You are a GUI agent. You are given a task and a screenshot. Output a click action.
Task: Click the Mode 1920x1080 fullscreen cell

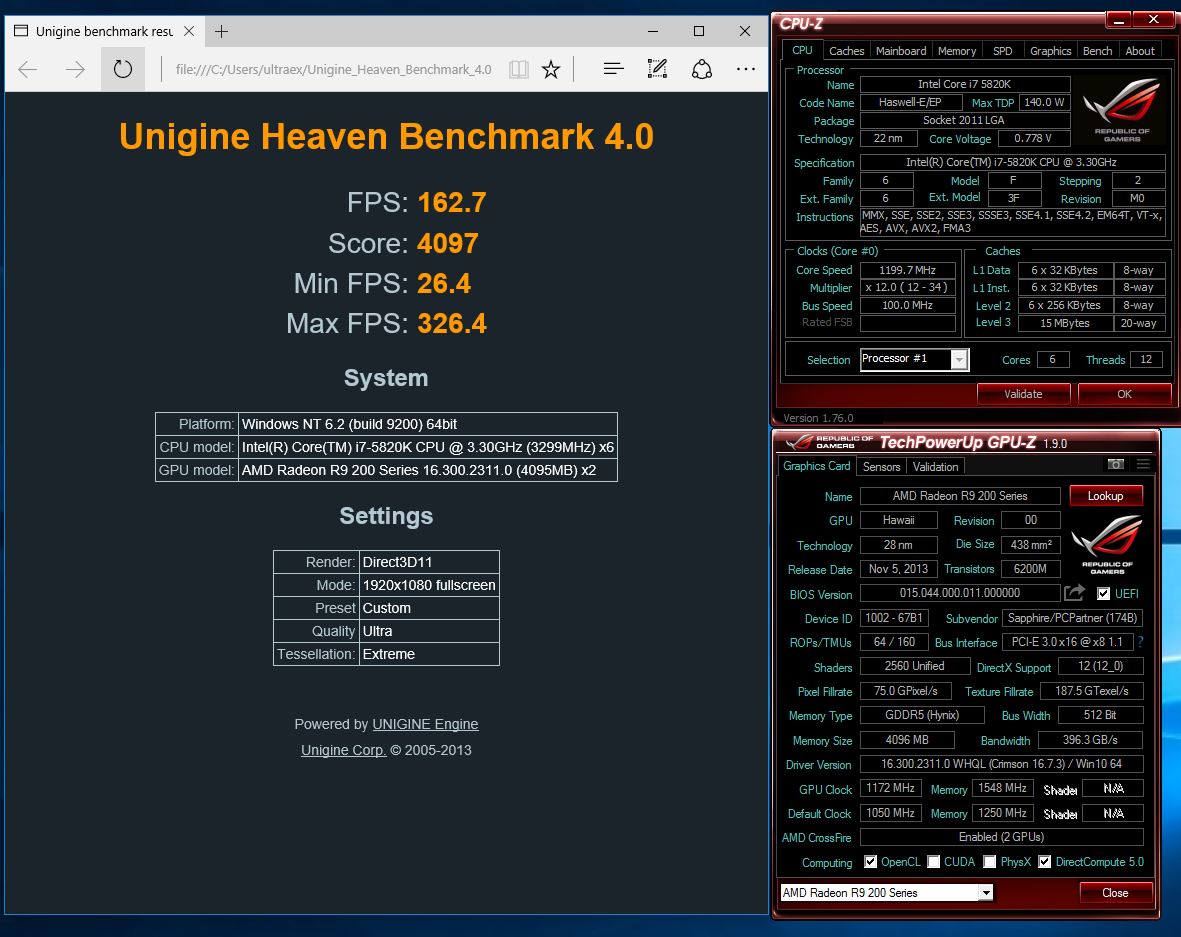[429, 585]
